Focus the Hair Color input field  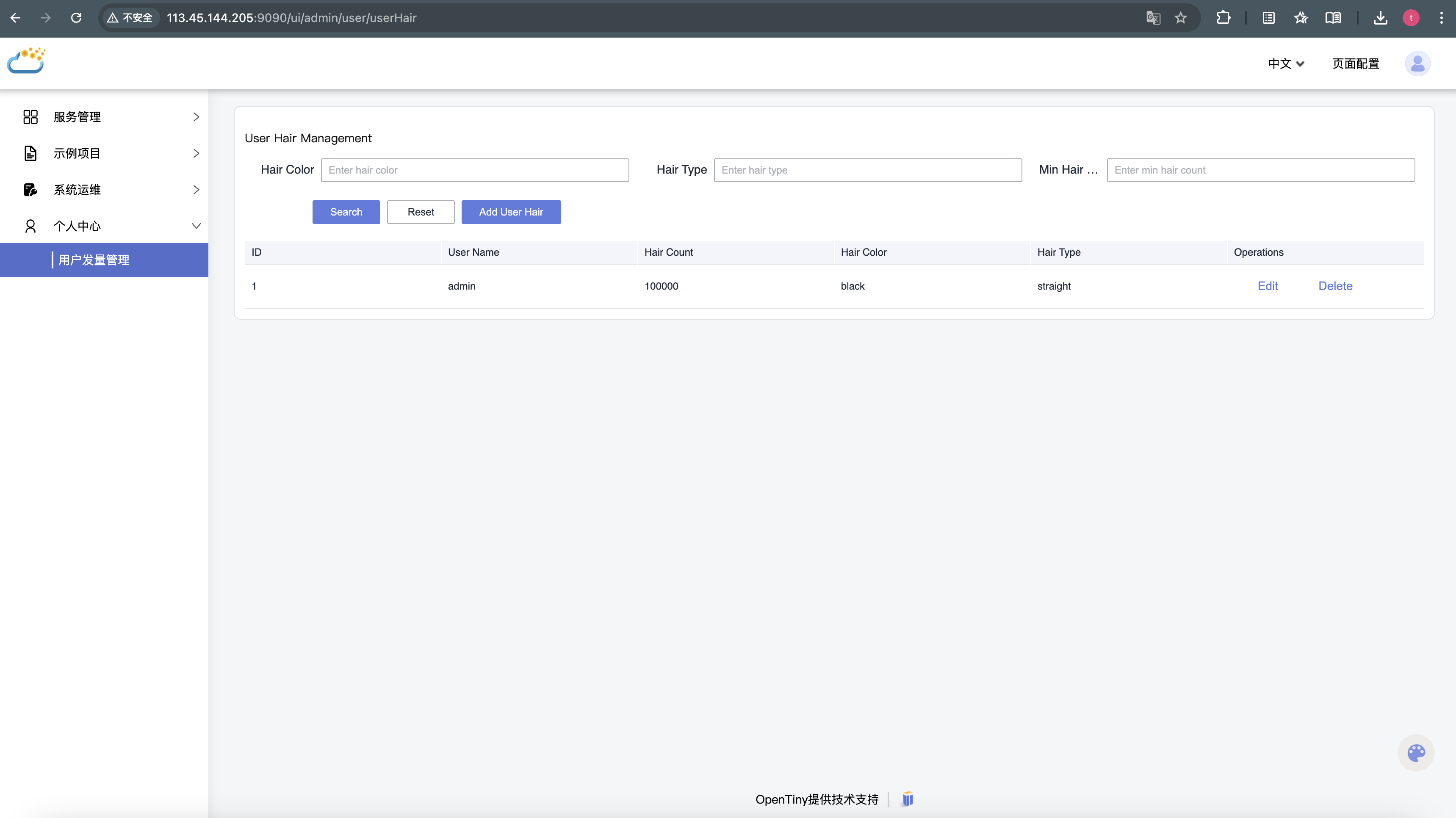(x=474, y=170)
